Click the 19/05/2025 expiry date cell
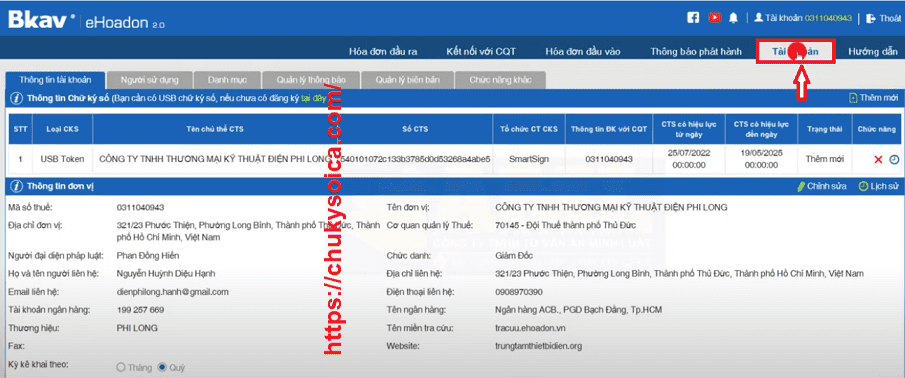 [762, 159]
